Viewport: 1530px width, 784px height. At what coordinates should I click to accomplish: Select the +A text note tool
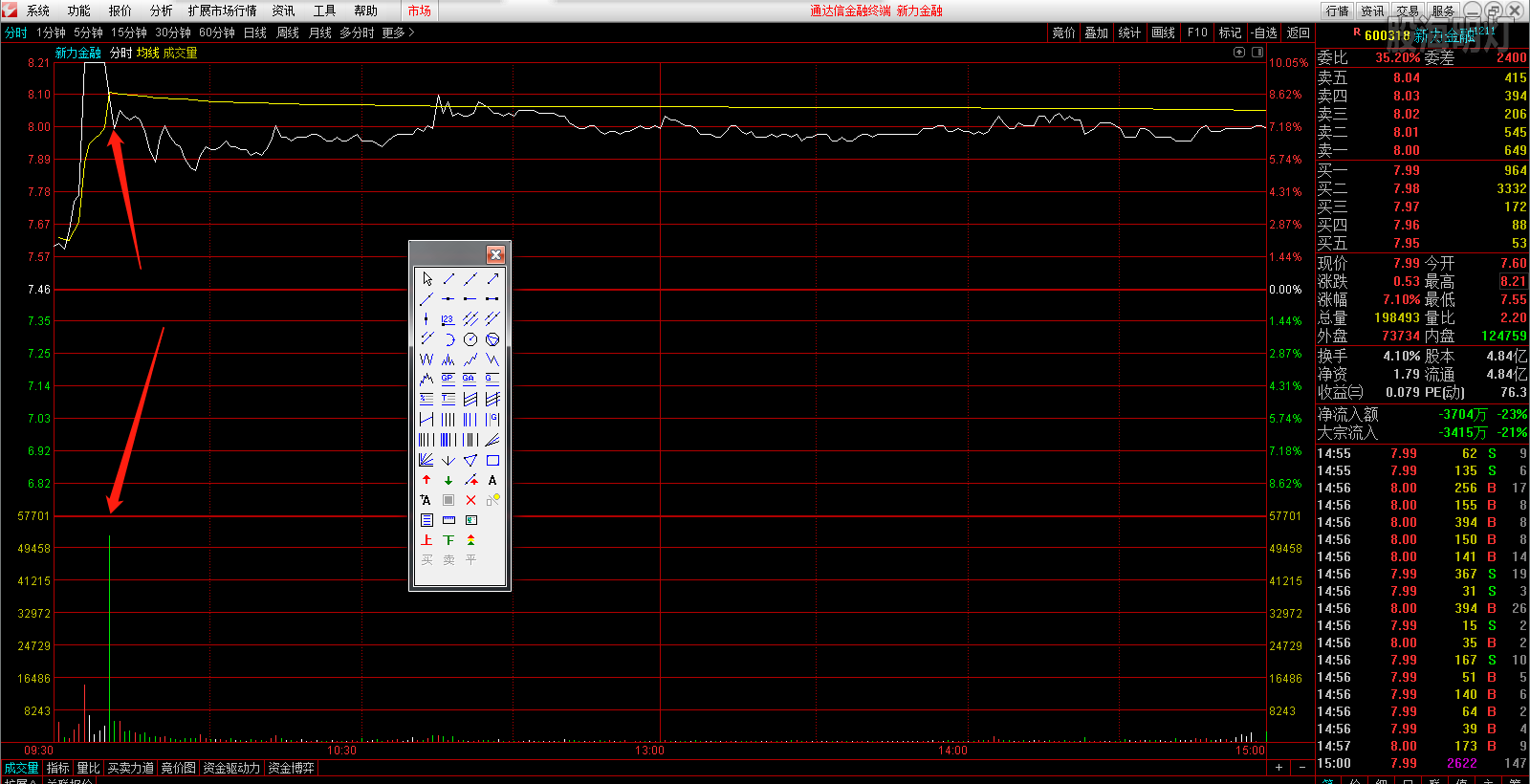point(426,500)
